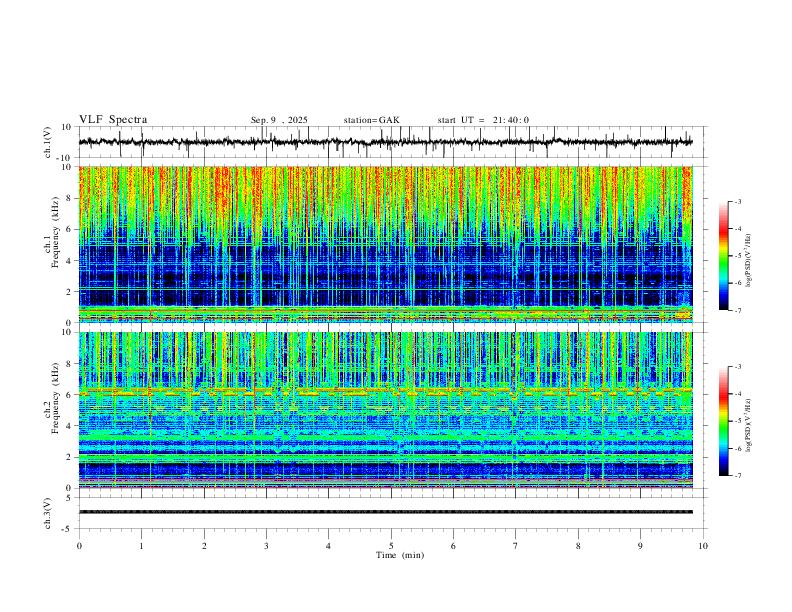This screenshot has height=612, width=792.
Task: Click time-axis tick label "5"
Action: tap(391, 546)
